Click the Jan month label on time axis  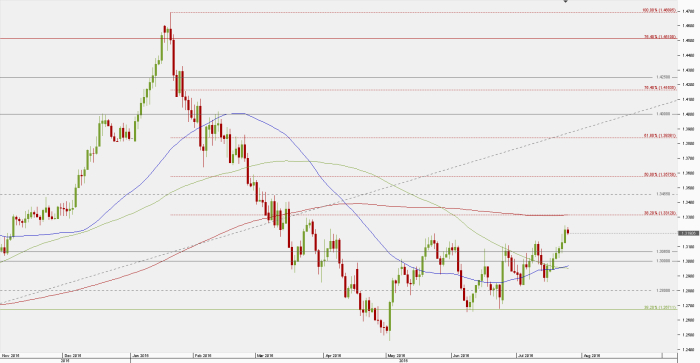141,356
